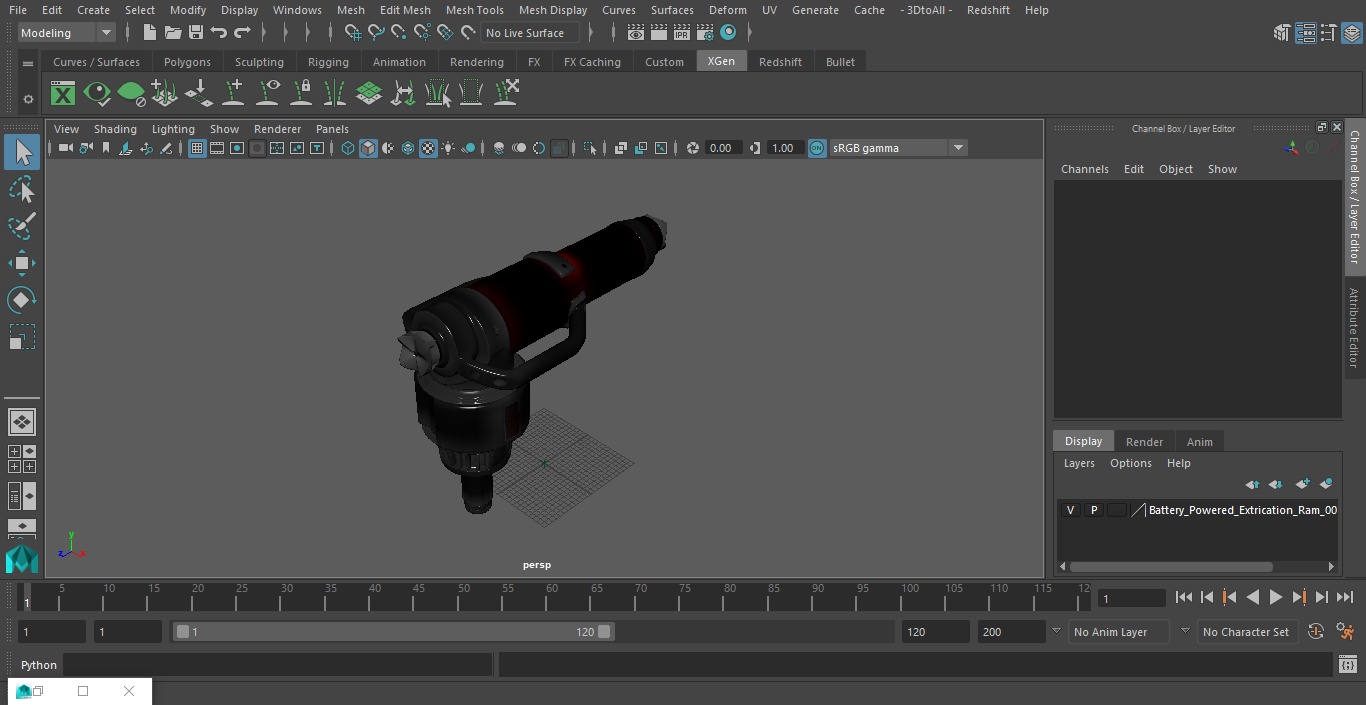
Task: Click the XGen guide lock icon
Action: point(301,94)
